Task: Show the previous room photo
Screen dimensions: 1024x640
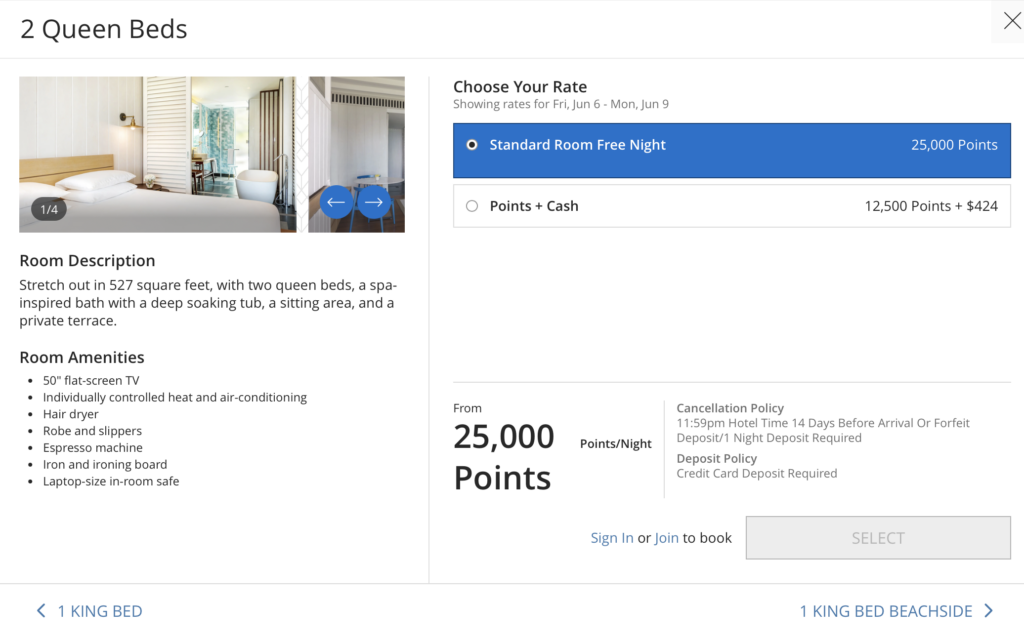Action: [336, 203]
